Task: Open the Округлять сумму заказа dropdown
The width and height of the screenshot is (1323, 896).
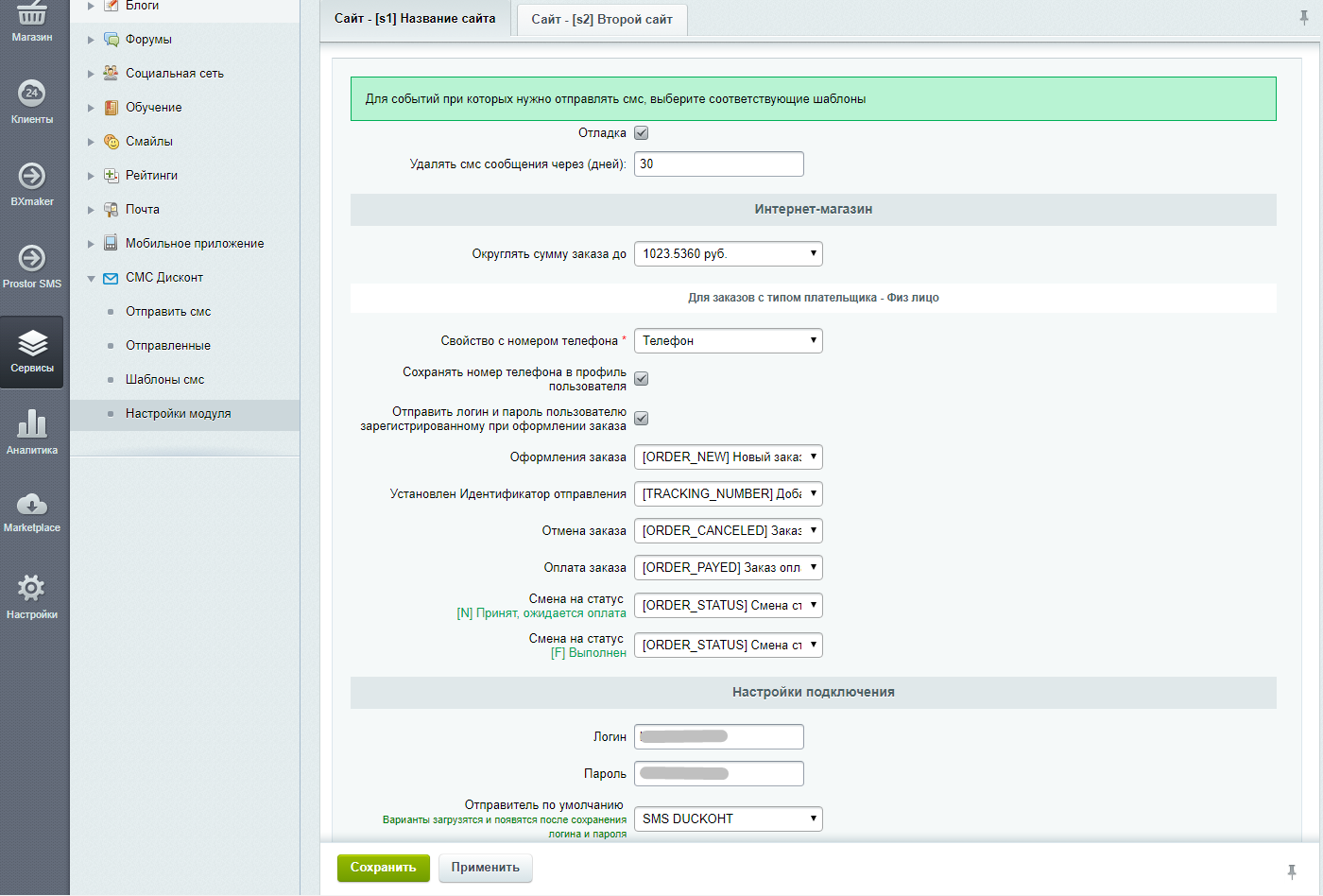Action: click(728, 254)
